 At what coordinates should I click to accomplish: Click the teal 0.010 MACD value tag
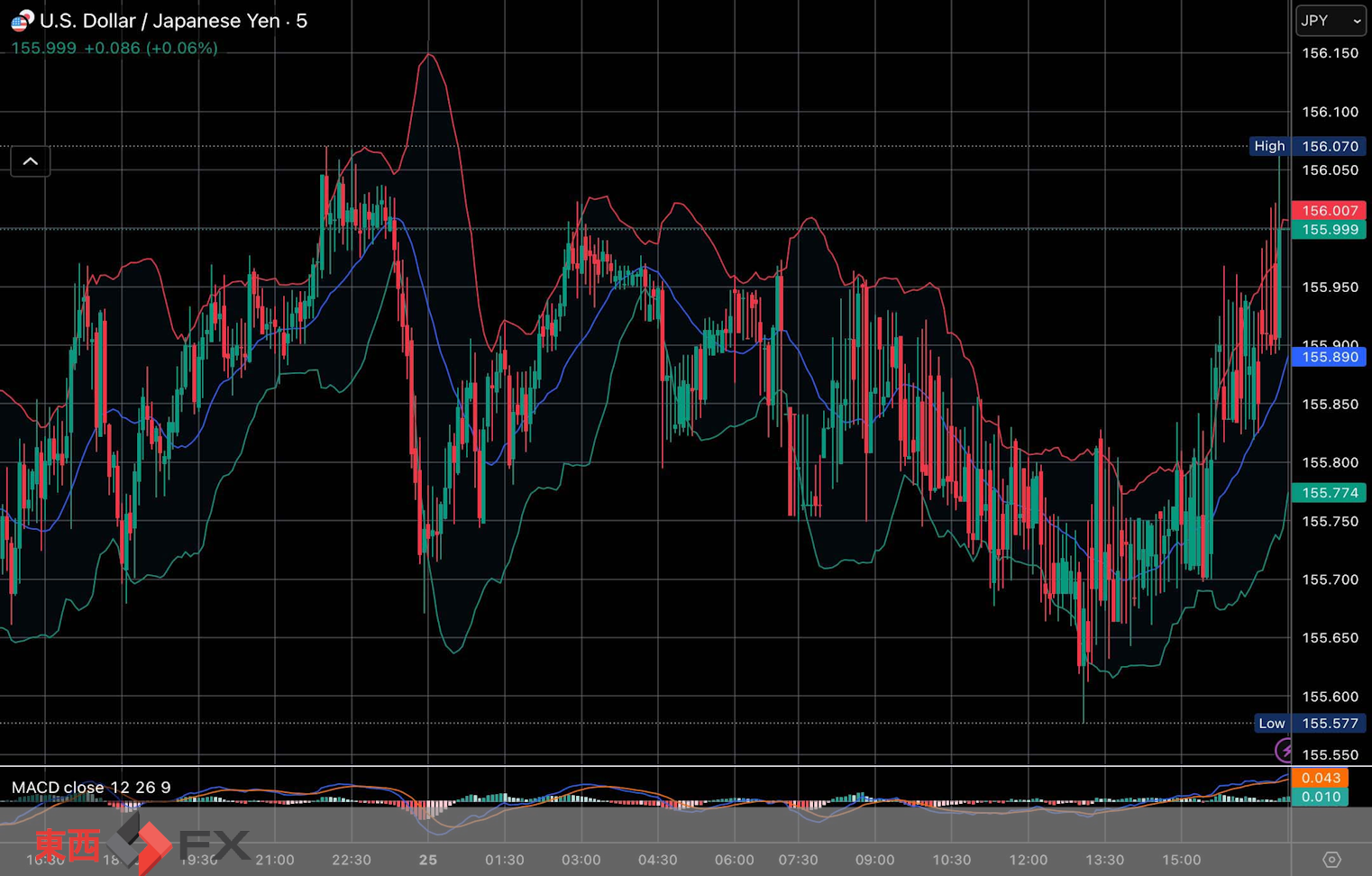coord(1320,797)
